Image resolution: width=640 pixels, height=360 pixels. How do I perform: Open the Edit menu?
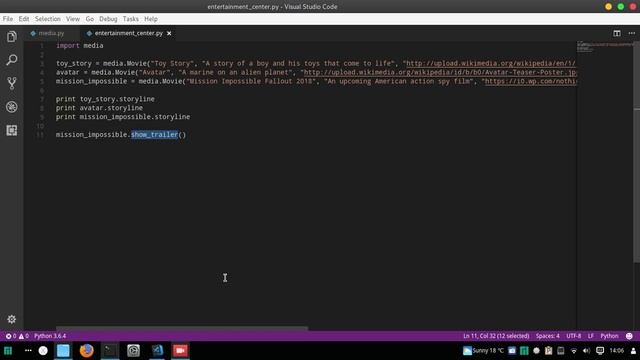24,19
